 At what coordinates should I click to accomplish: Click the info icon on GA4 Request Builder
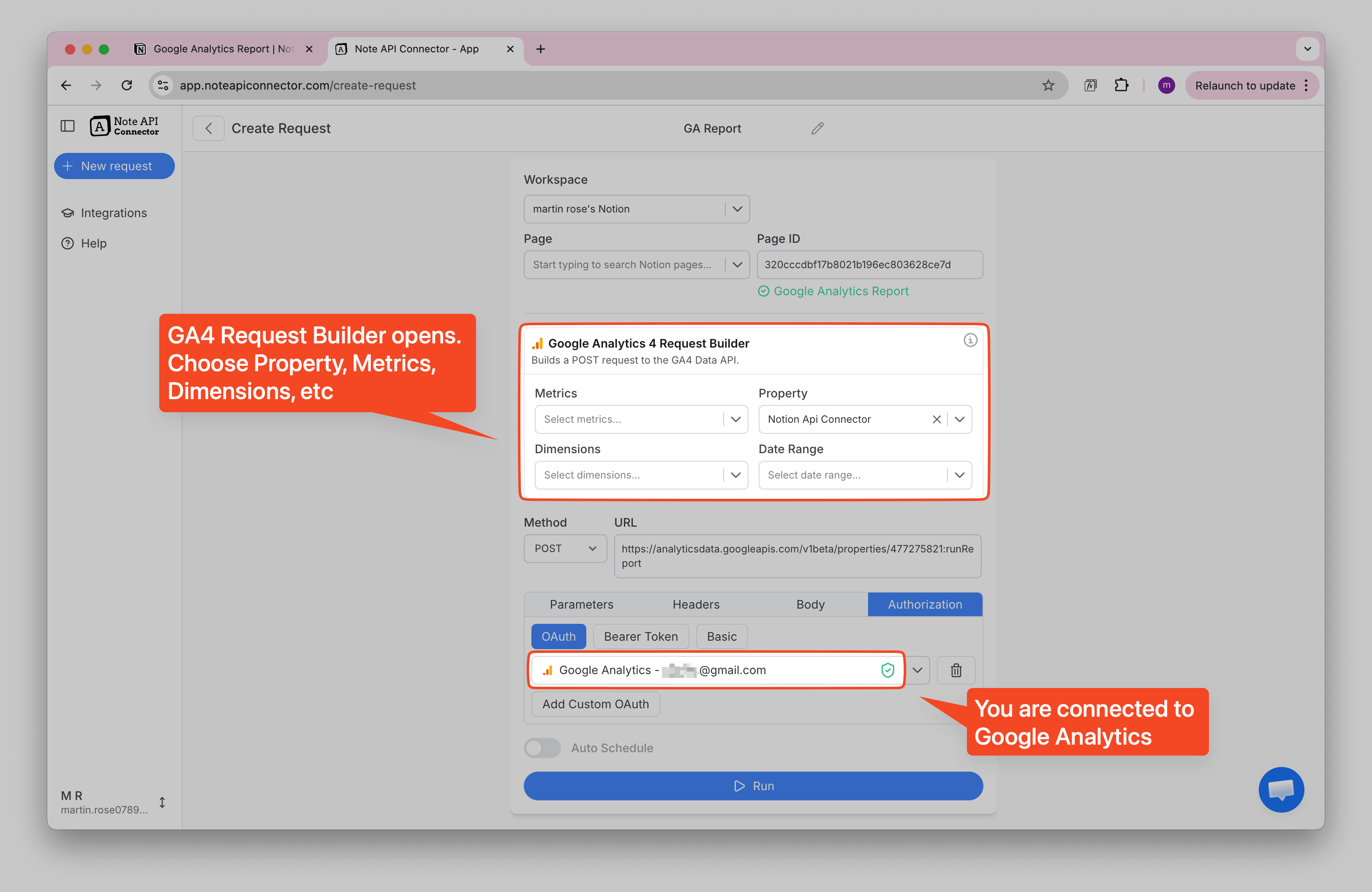point(971,340)
